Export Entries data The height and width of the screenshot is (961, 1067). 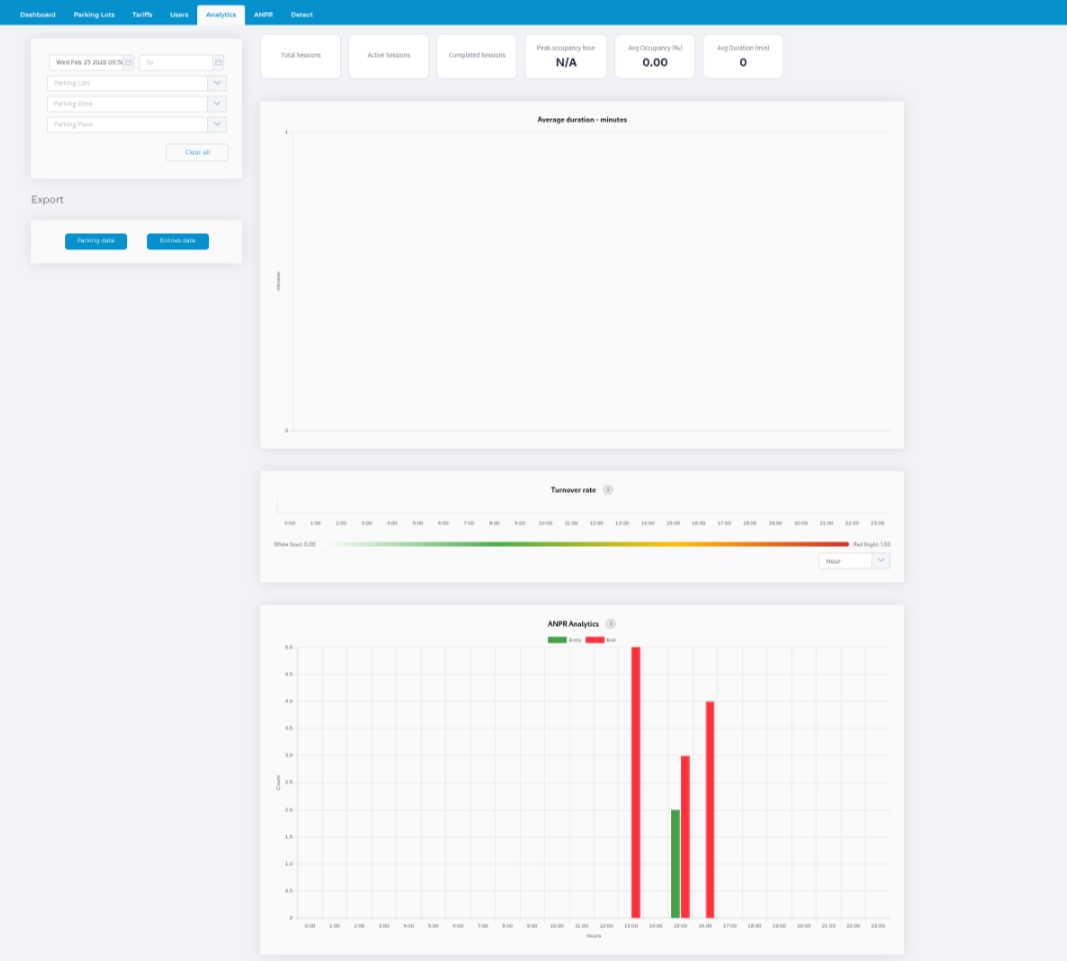click(x=177, y=241)
